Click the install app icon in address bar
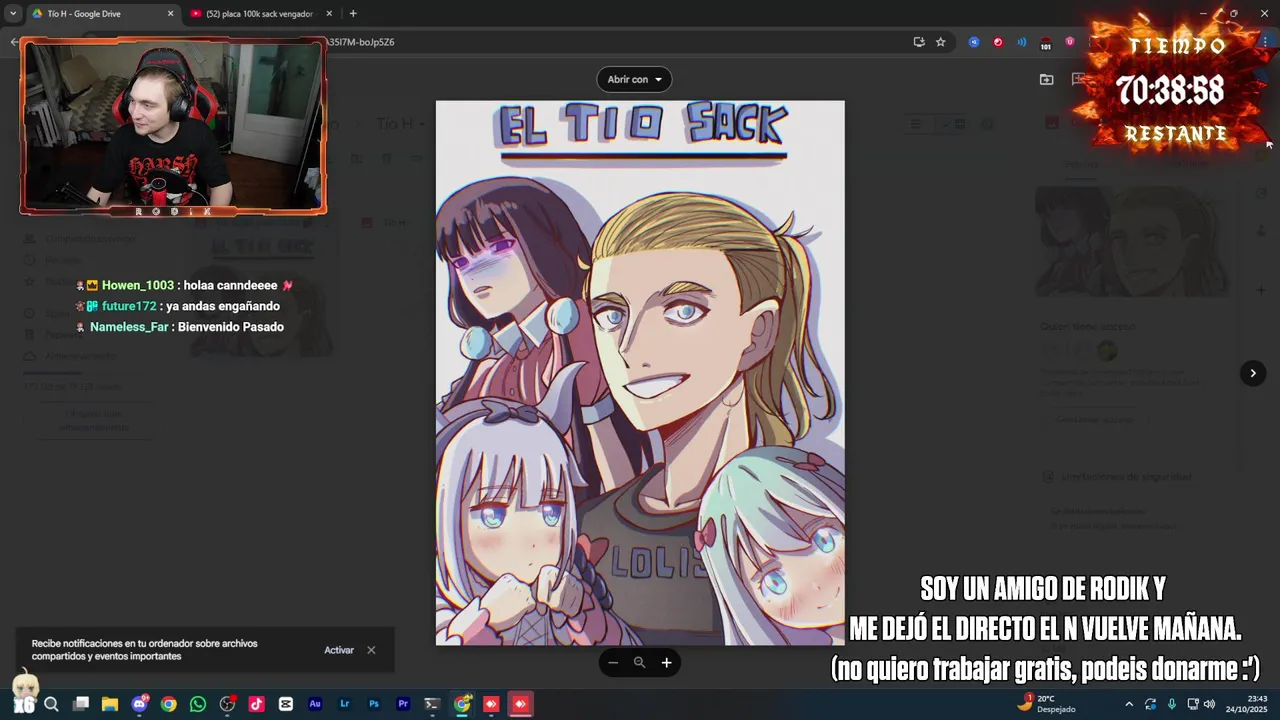Screen dimensions: 1280x720 pyautogui.click(x=919, y=42)
